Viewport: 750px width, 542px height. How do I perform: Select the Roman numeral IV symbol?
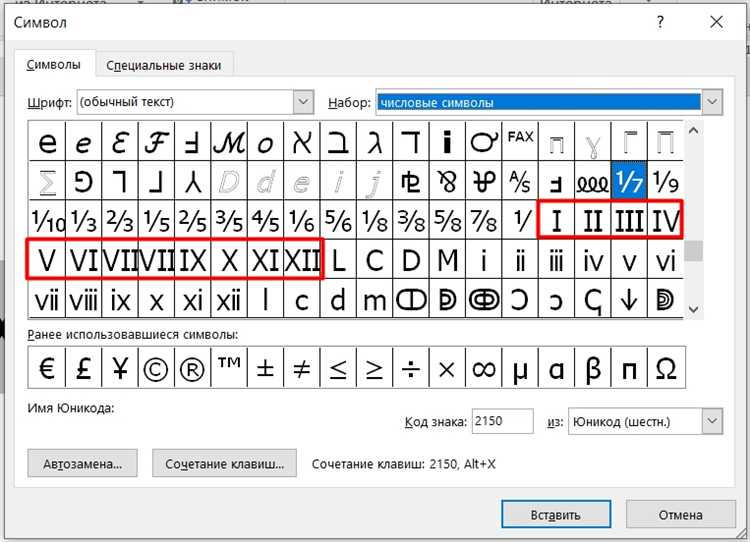[665, 221]
